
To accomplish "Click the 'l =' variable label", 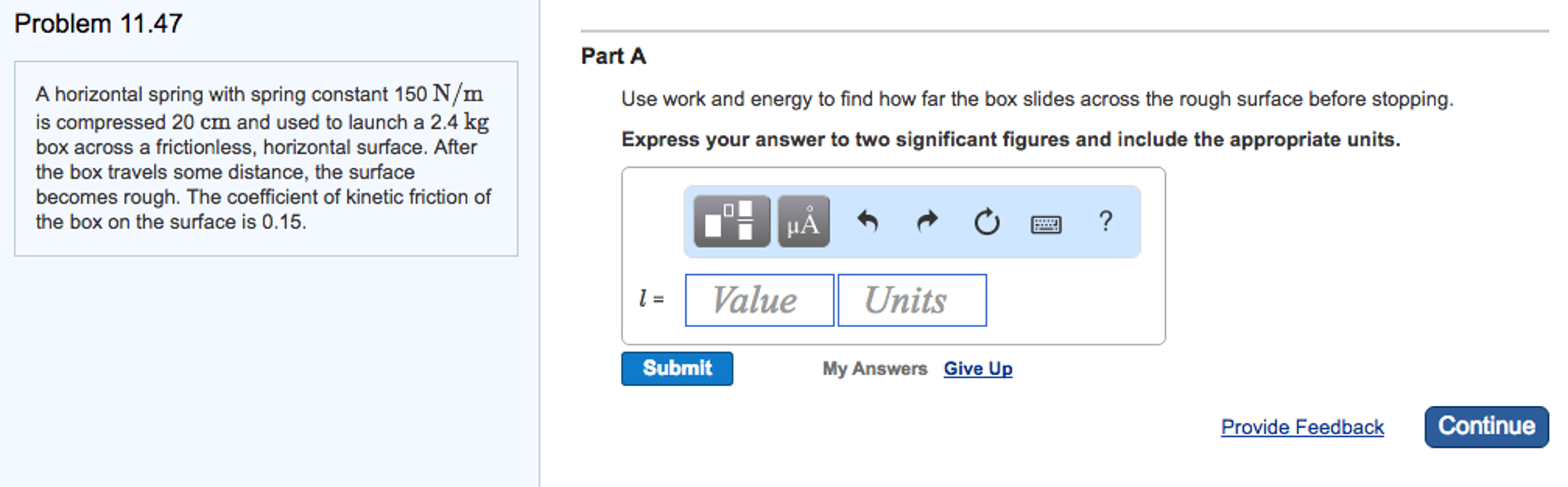I will pyautogui.click(x=651, y=299).
